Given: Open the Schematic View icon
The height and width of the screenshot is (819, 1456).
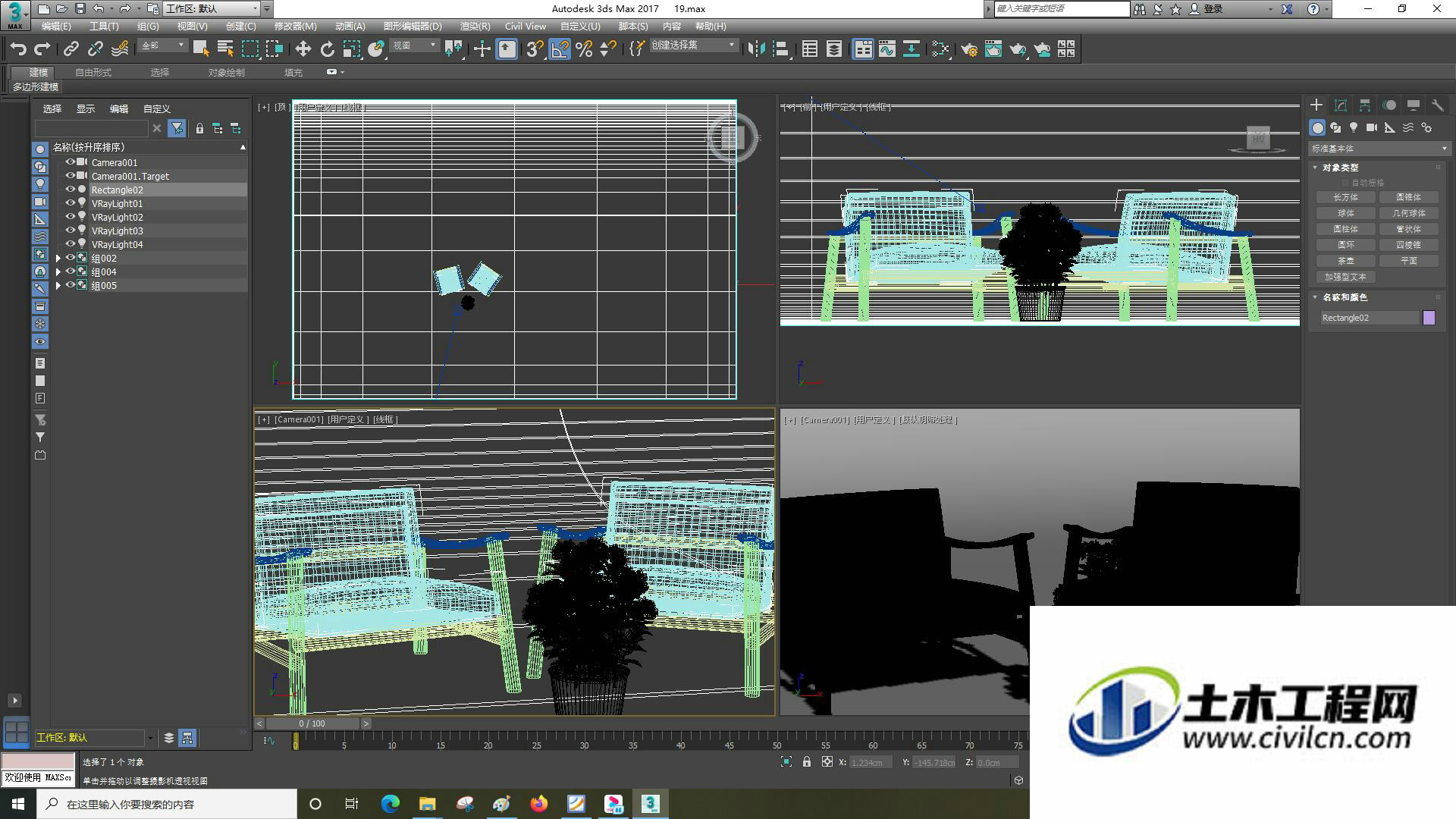Looking at the screenshot, I should [x=912, y=49].
